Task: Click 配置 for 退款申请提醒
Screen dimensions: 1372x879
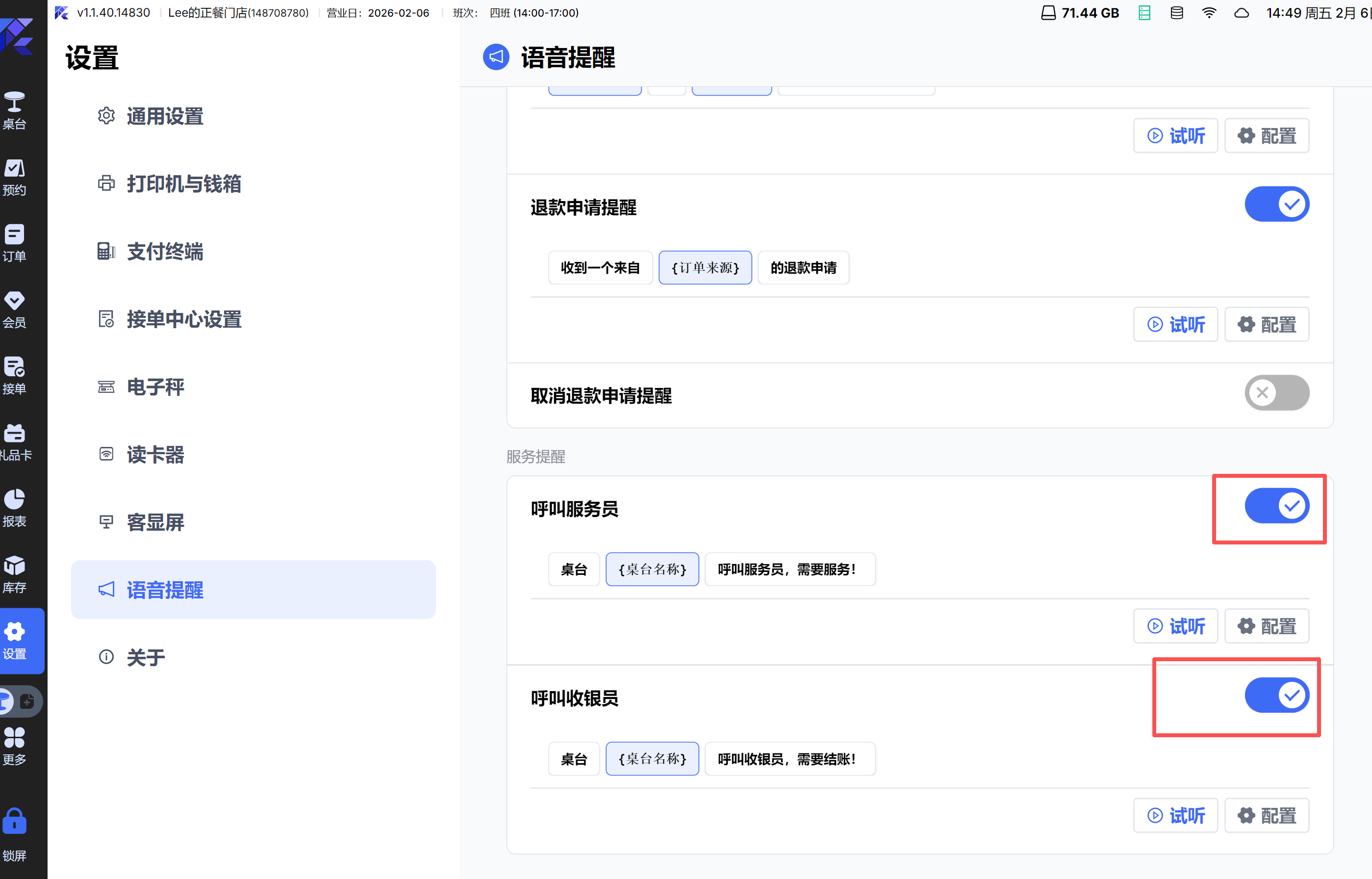Action: coord(1267,325)
